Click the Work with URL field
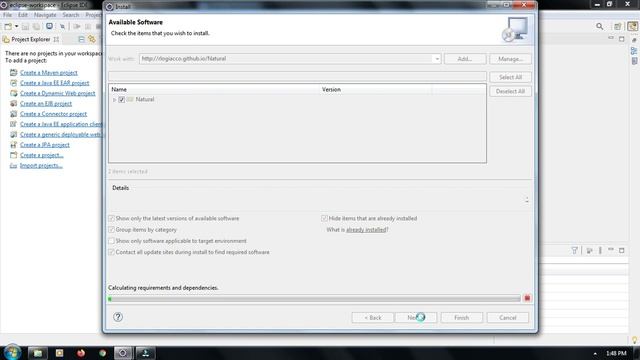The width and height of the screenshot is (640, 360). 286,59
